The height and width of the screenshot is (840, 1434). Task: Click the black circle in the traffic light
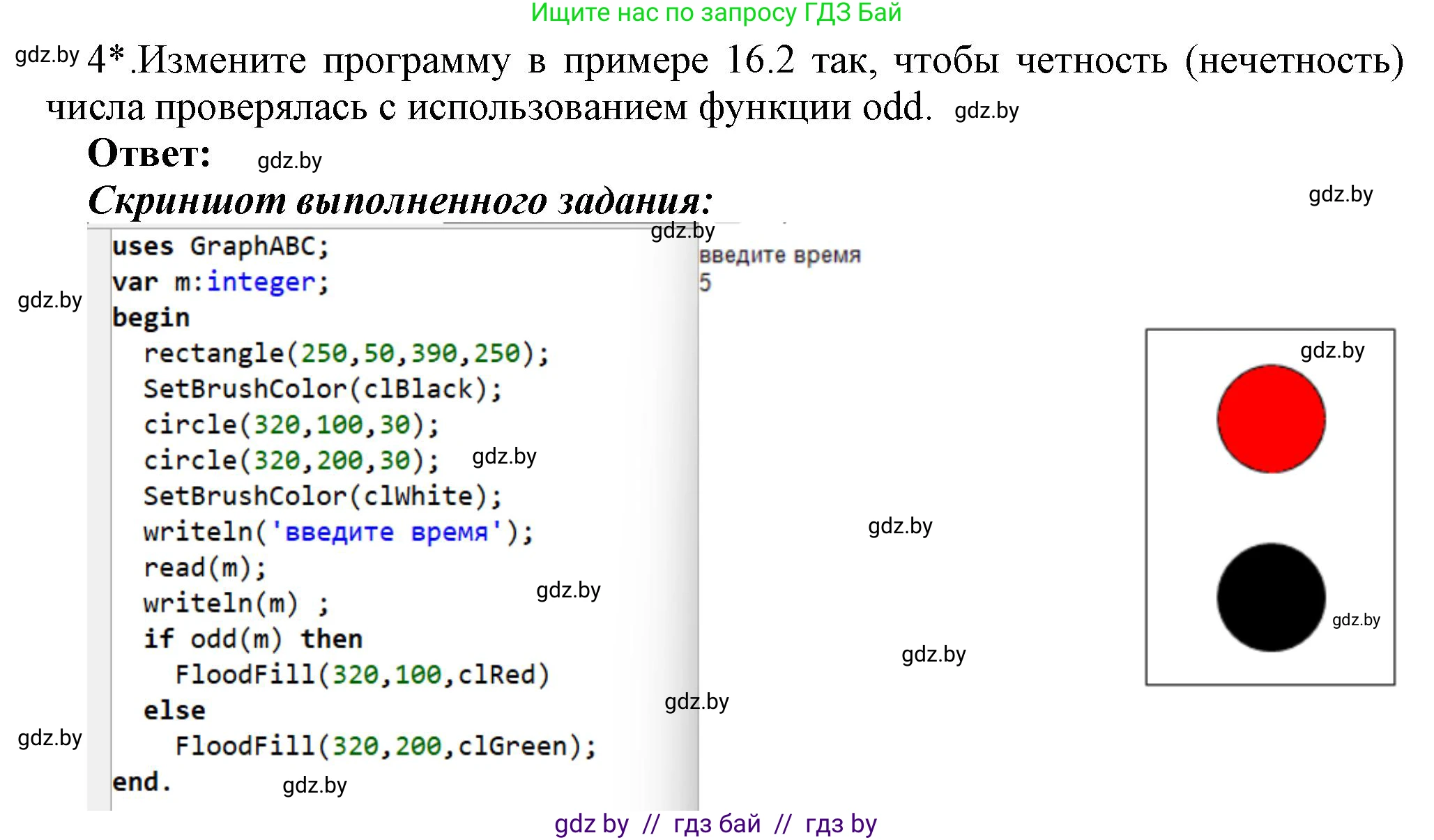pos(1270,597)
